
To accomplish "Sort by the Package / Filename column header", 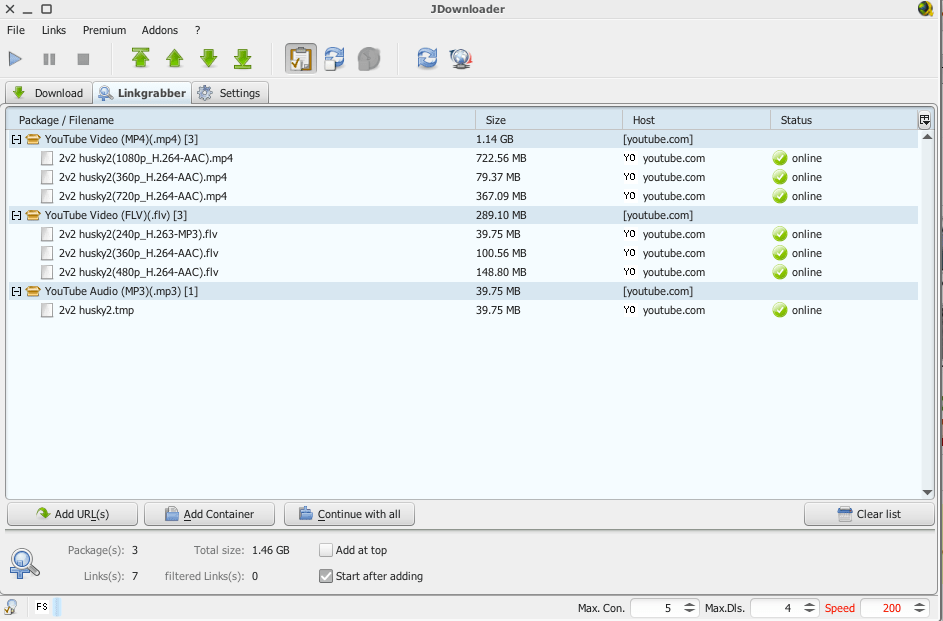I will pos(241,120).
